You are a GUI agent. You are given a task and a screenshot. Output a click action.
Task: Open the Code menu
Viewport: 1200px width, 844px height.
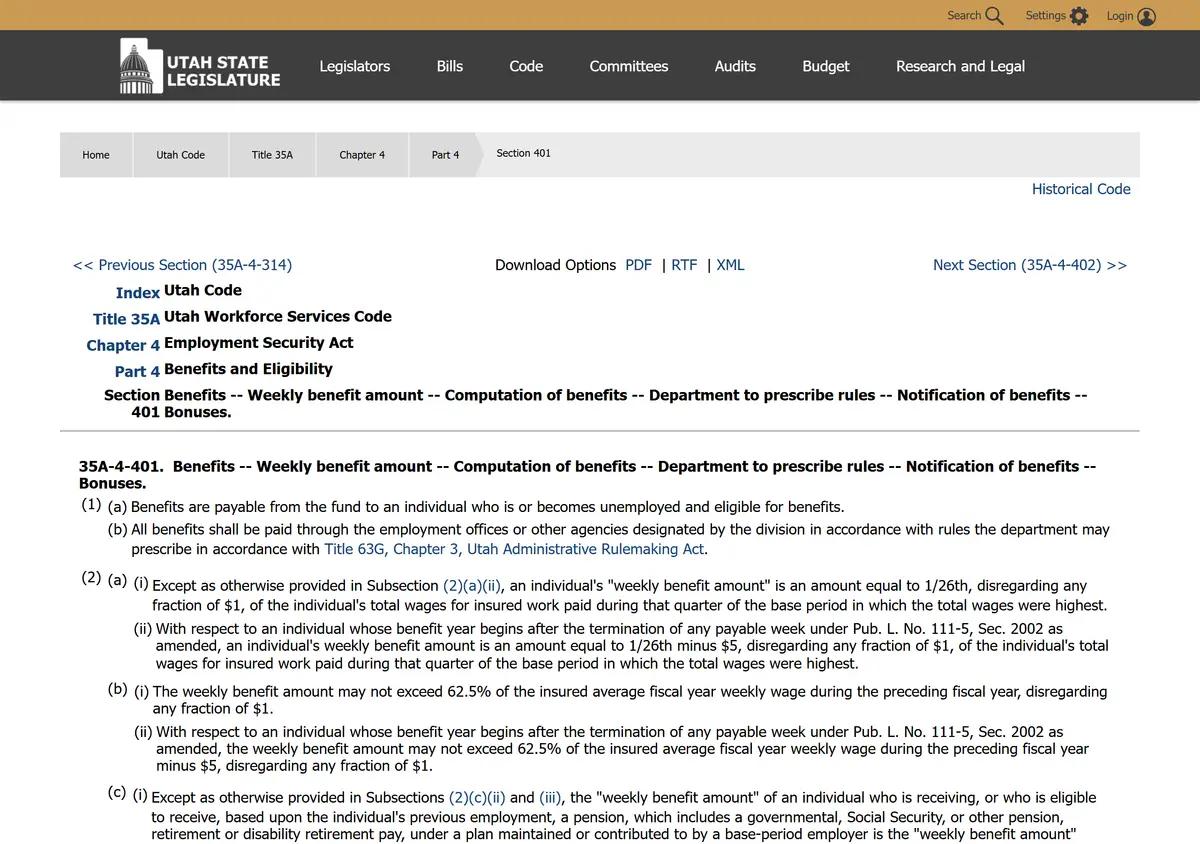point(526,66)
